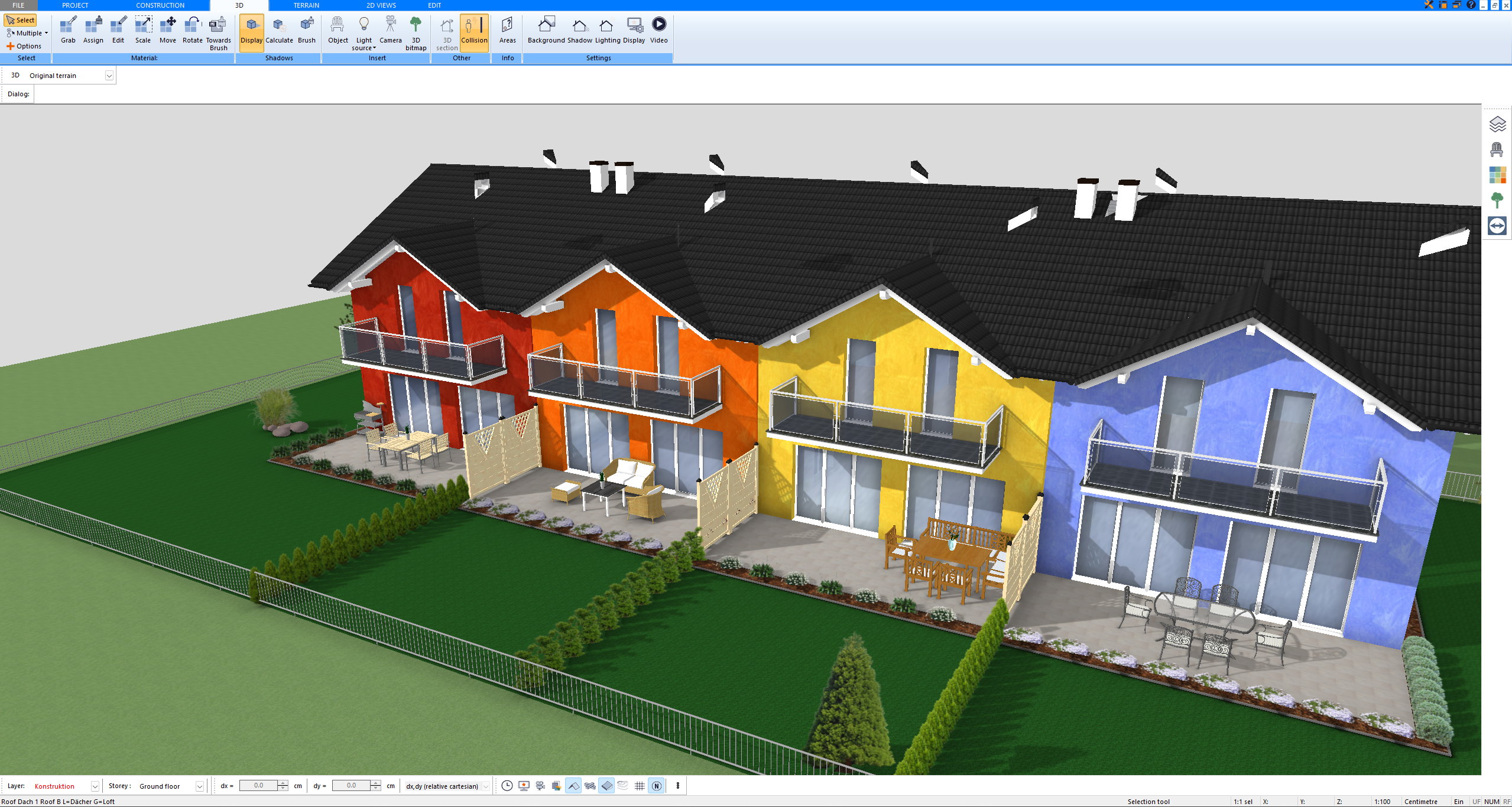Switch to the 2D VIEWS tab
Screen dimensions: 1512x807
(381, 5)
